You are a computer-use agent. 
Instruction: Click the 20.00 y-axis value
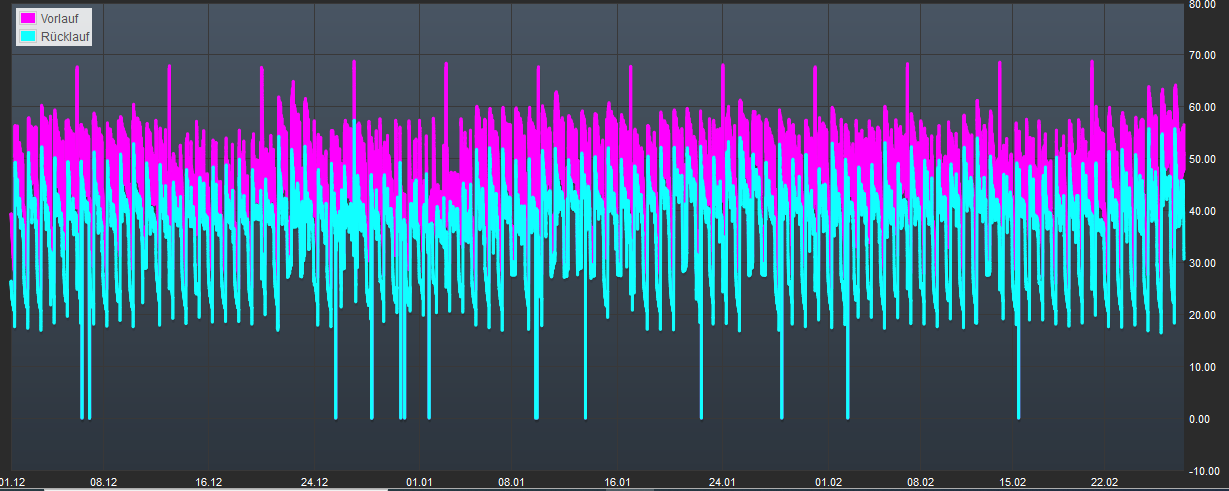click(x=1201, y=315)
